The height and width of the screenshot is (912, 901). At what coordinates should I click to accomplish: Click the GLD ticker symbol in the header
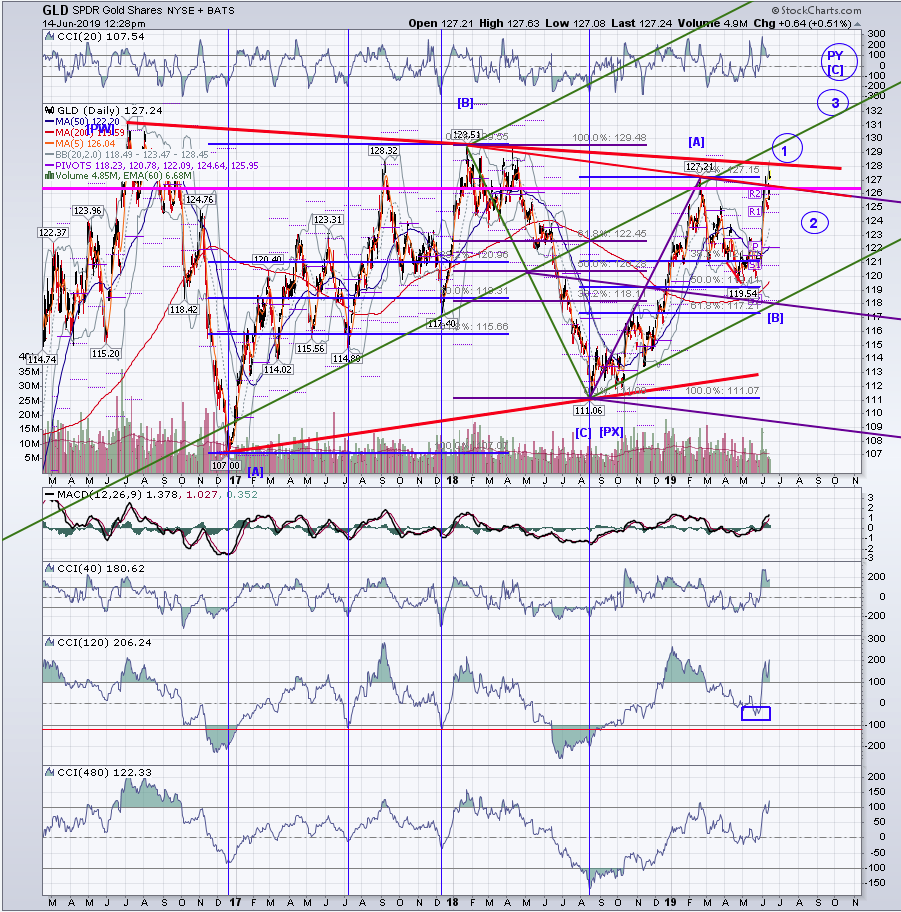[x=55, y=10]
